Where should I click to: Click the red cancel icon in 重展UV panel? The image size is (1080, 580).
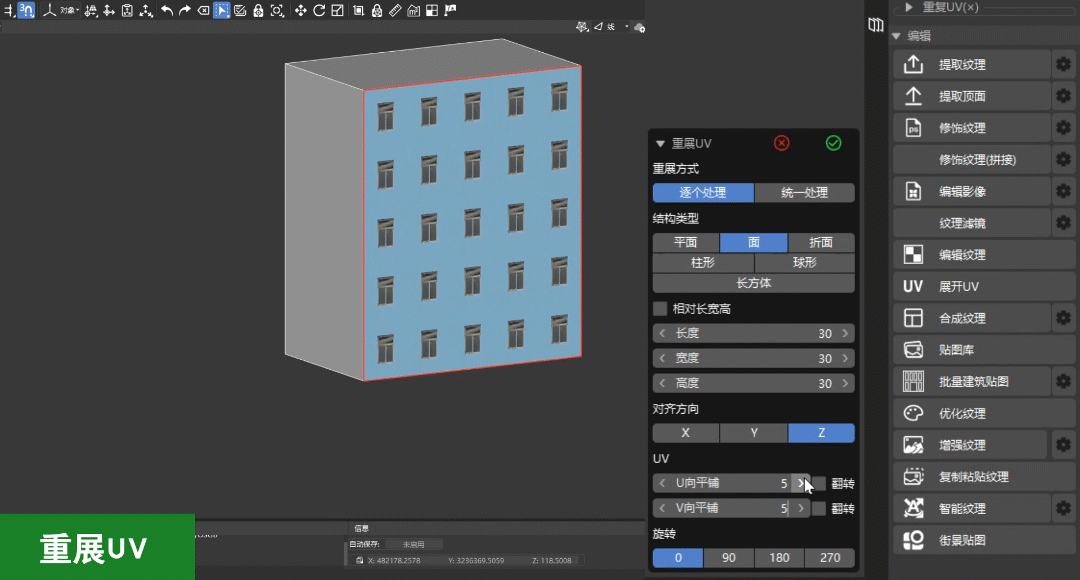pos(782,143)
